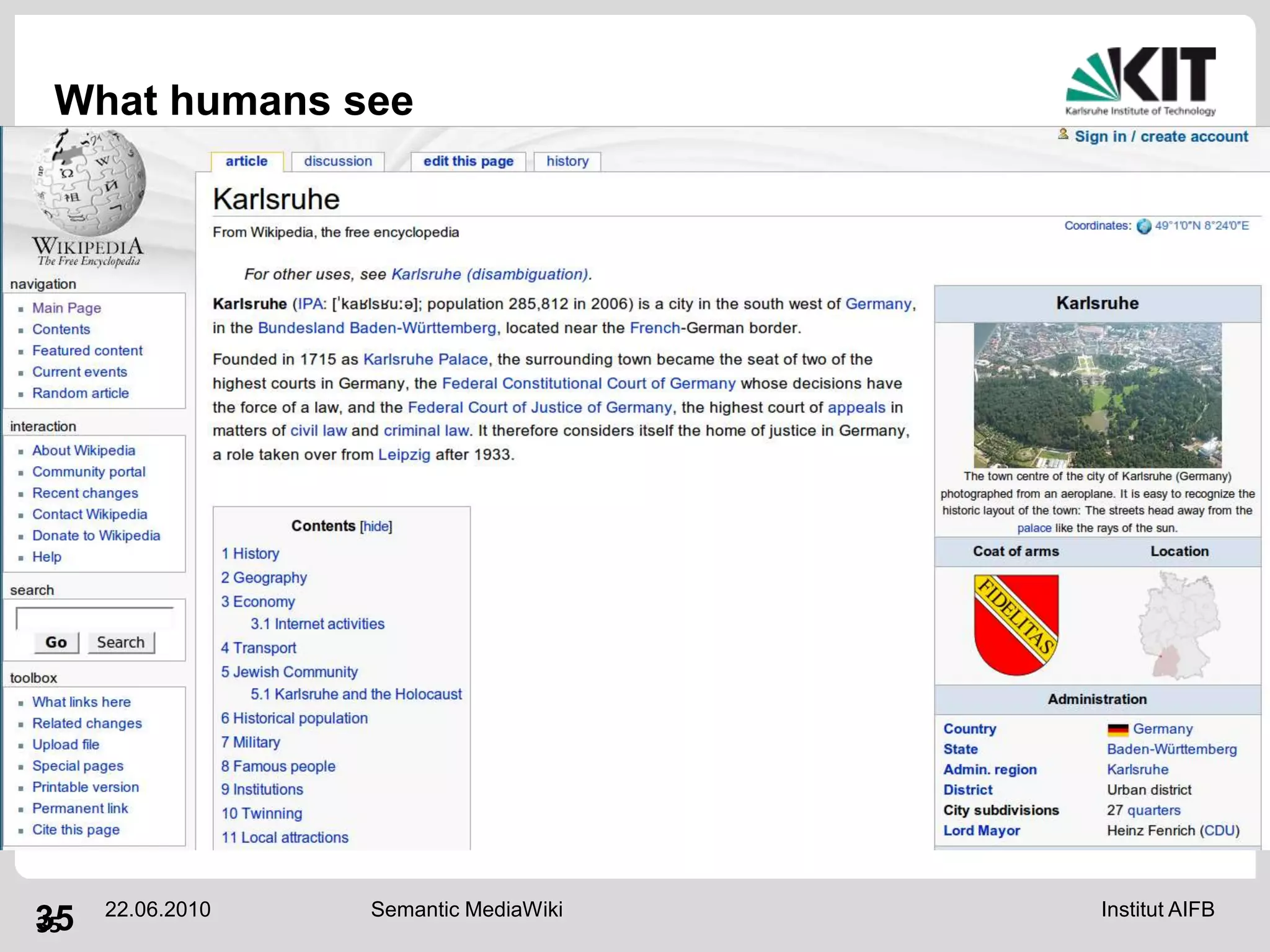
Task: Open the palace link in caption
Action: [x=1034, y=529]
